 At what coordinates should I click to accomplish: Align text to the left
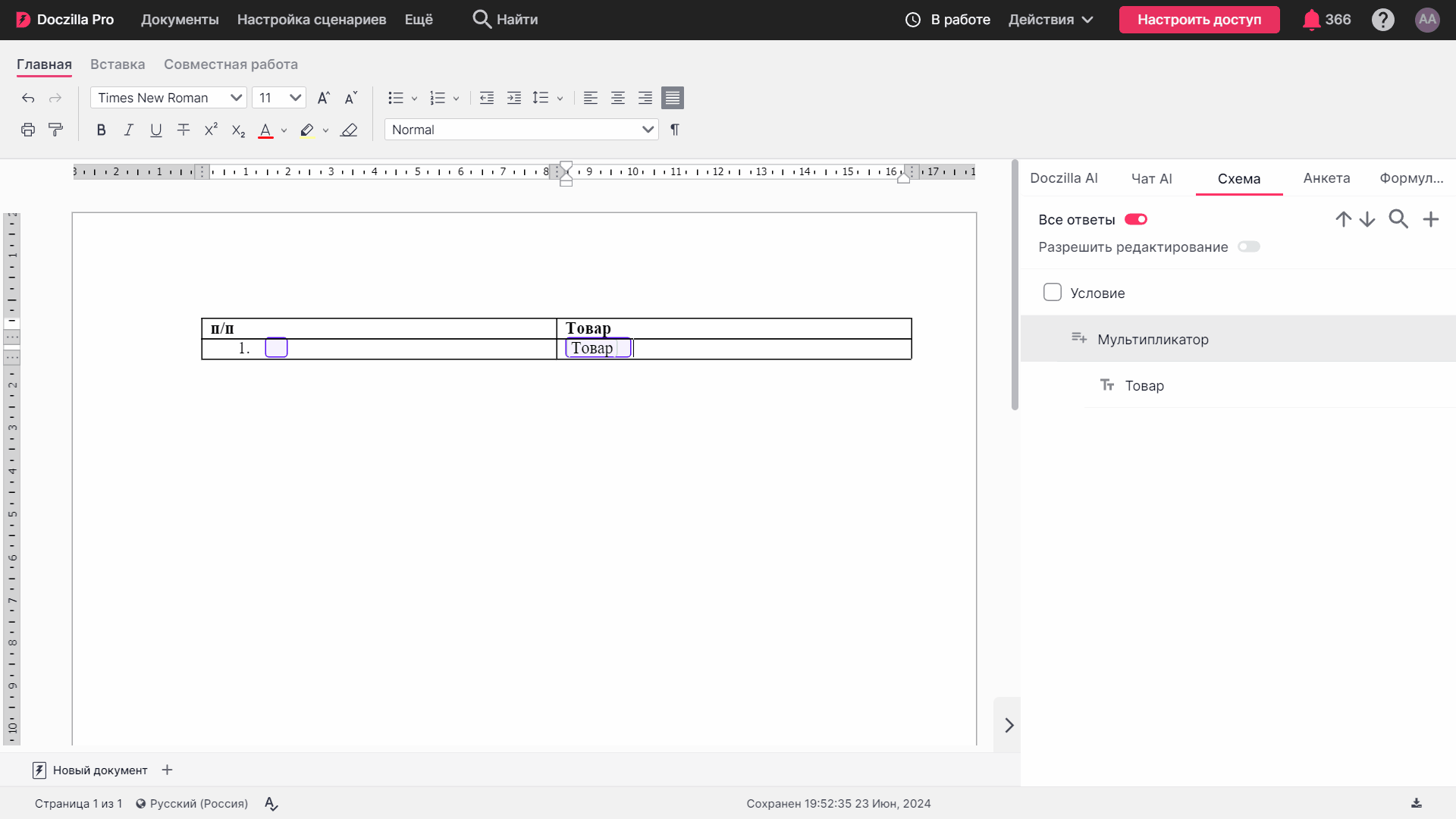(x=591, y=98)
